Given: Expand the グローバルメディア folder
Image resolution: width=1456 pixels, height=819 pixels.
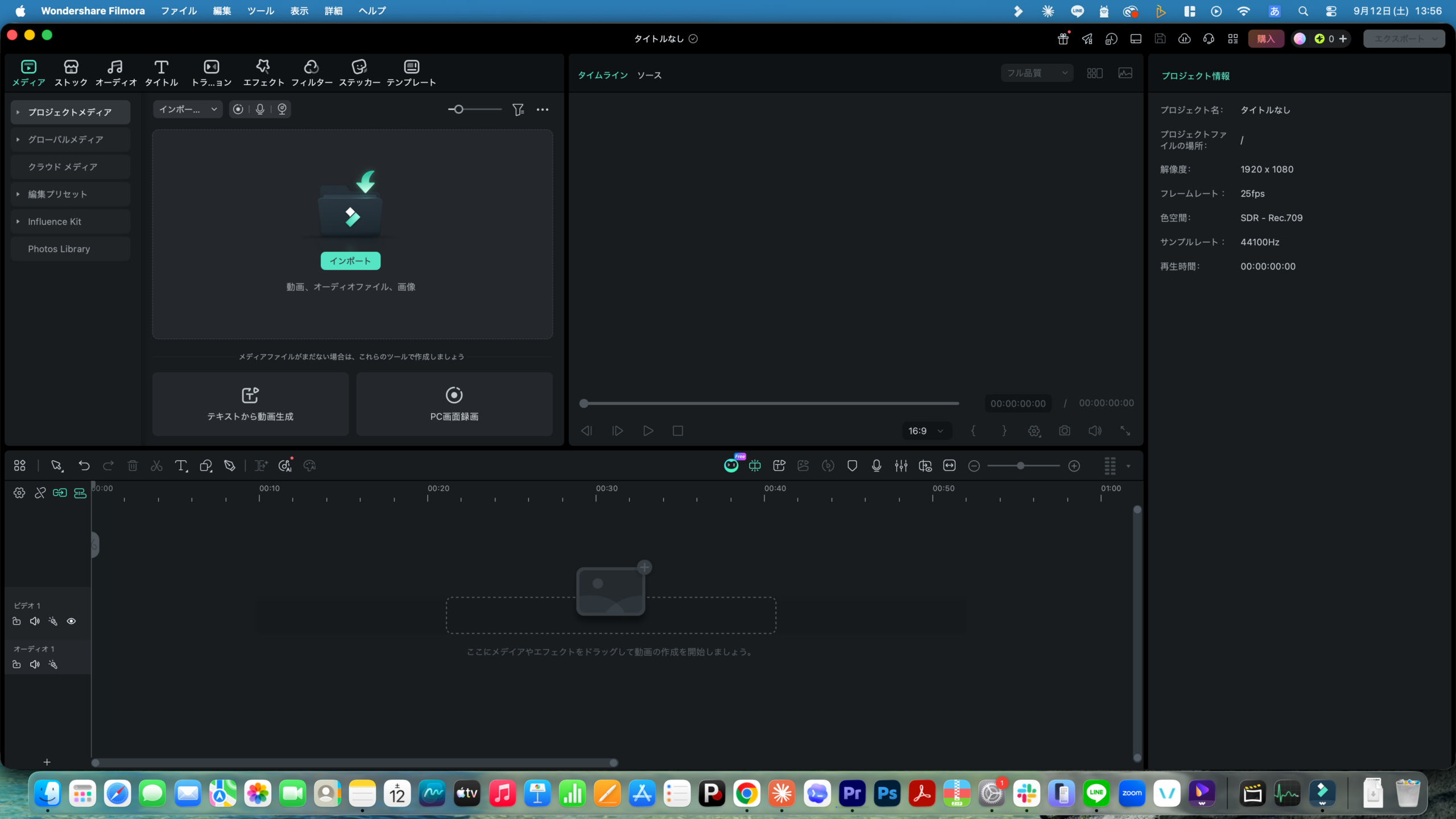Looking at the screenshot, I should pyautogui.click(x=18, y=139).
